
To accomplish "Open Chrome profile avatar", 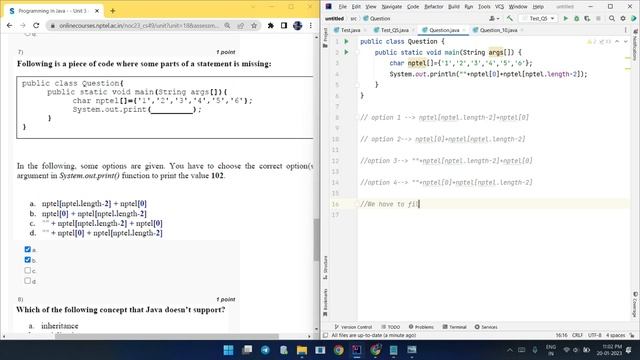I will click(x=298, y=25).
